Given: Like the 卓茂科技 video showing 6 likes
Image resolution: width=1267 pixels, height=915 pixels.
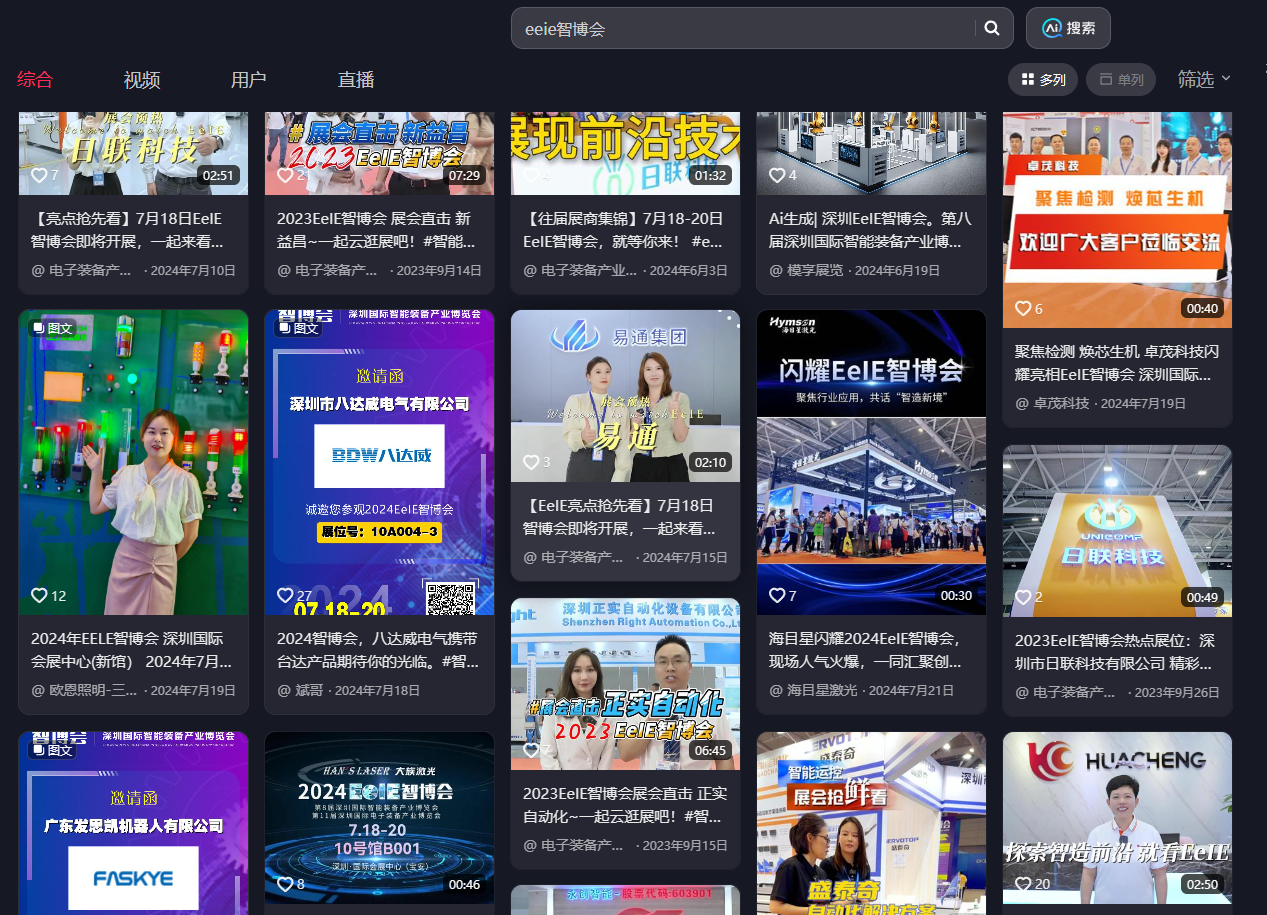Looking at the screenshot, I should click(1023, 309).
